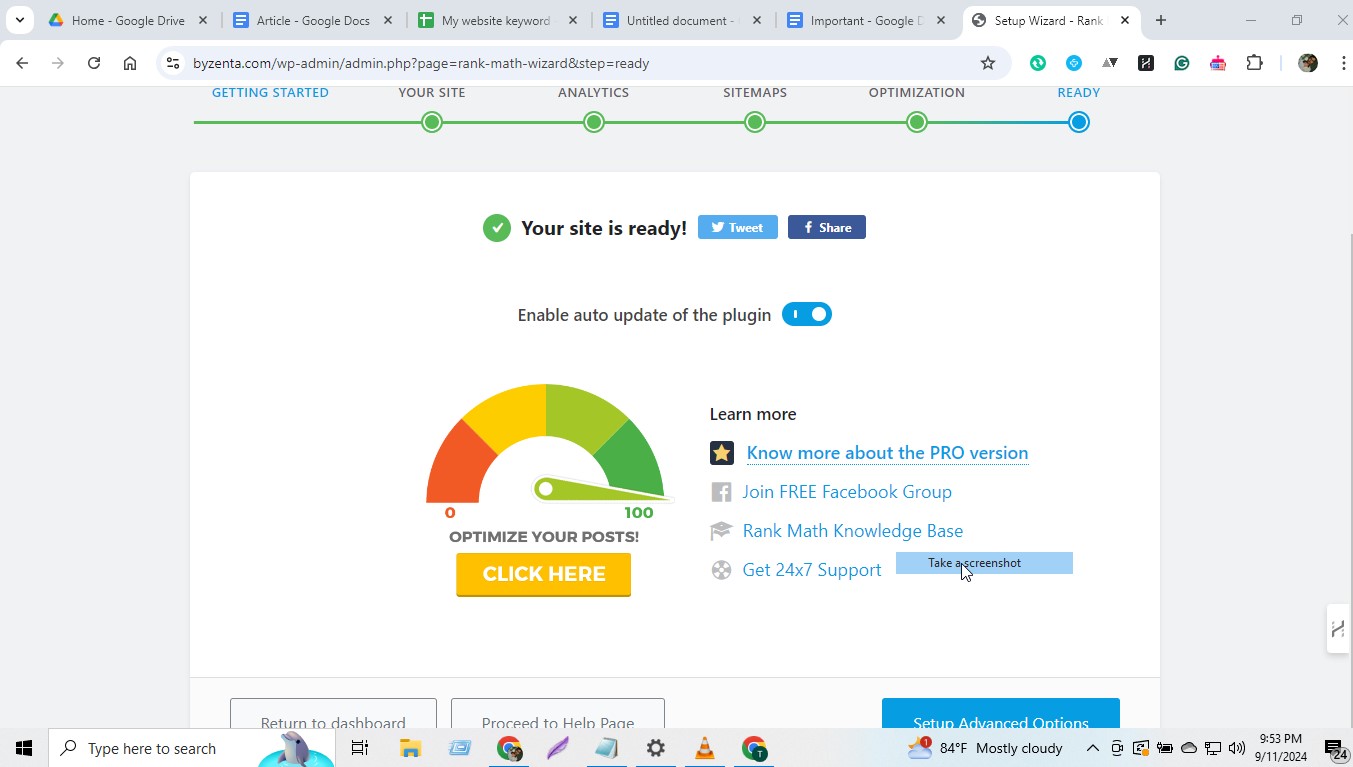Open Know more about the PRO version link
This screenshot has height=767, width=1353.
(887, 453)
